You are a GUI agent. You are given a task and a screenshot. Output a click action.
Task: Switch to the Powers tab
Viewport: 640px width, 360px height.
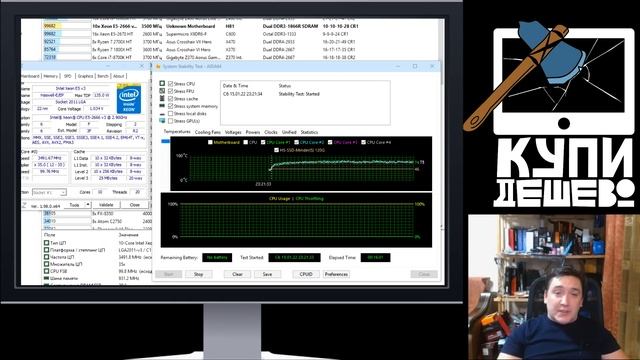[x=253, y=132]
